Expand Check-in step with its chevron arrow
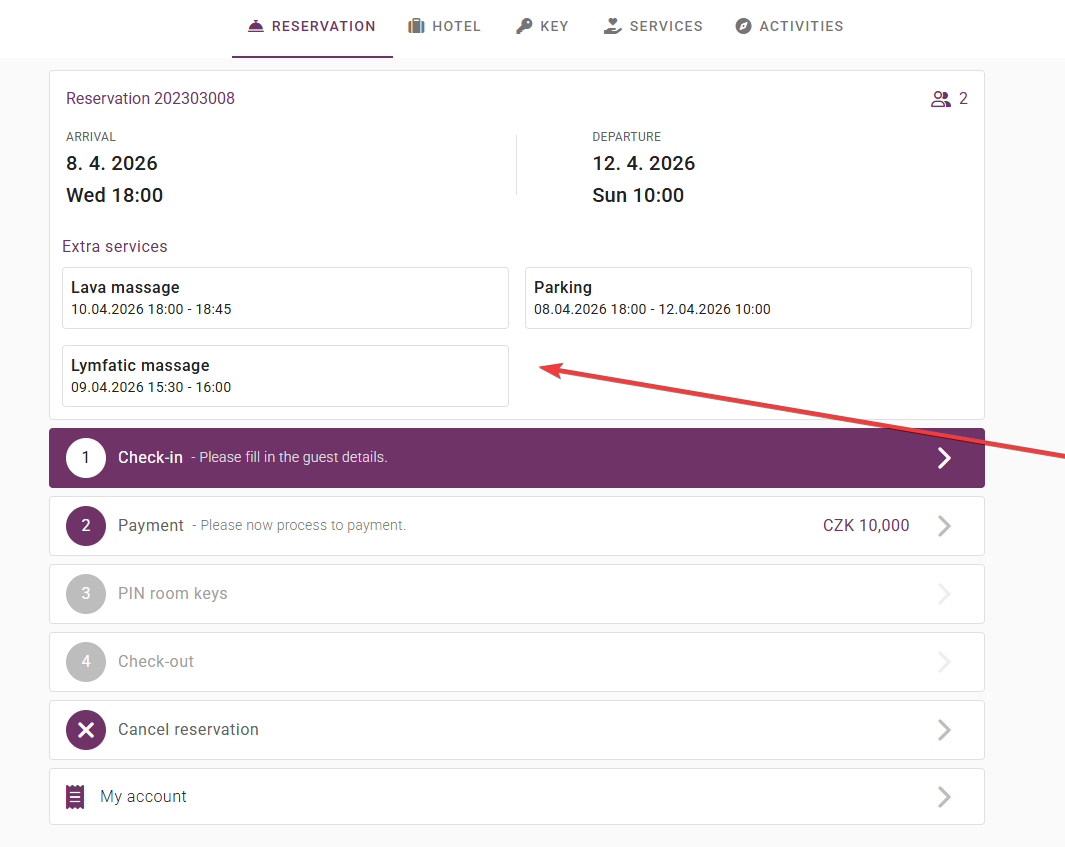The width and height of the screenshot is (1065, 847). point(943,458)
